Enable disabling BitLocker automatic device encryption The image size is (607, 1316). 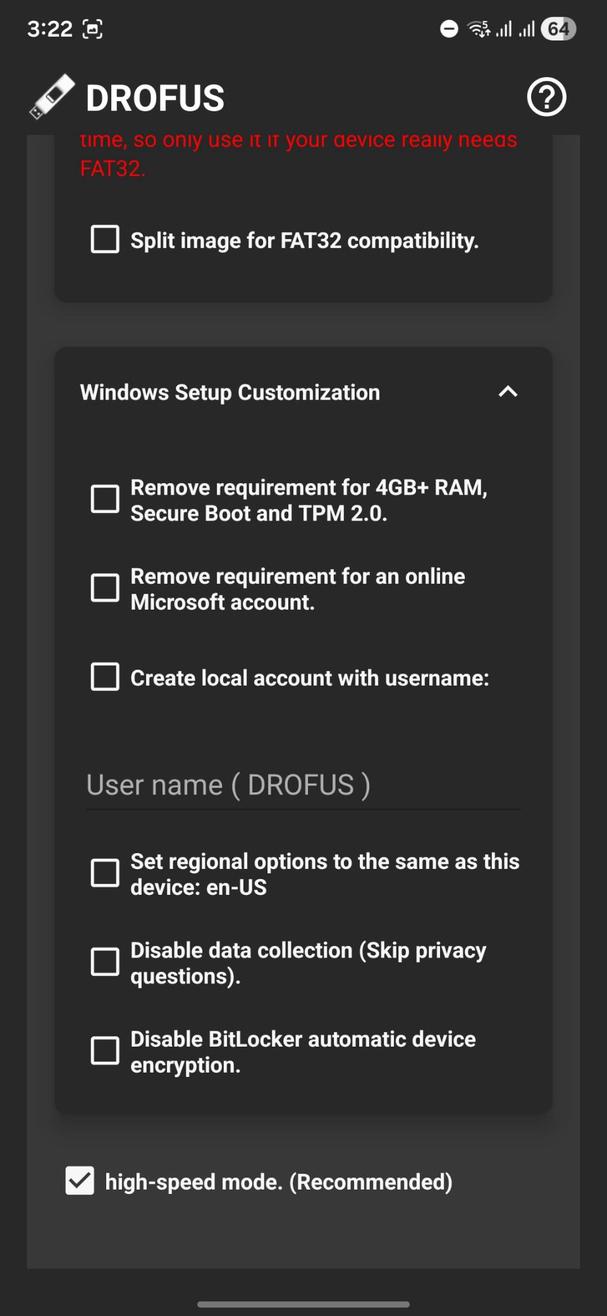tap(104, 1050)
